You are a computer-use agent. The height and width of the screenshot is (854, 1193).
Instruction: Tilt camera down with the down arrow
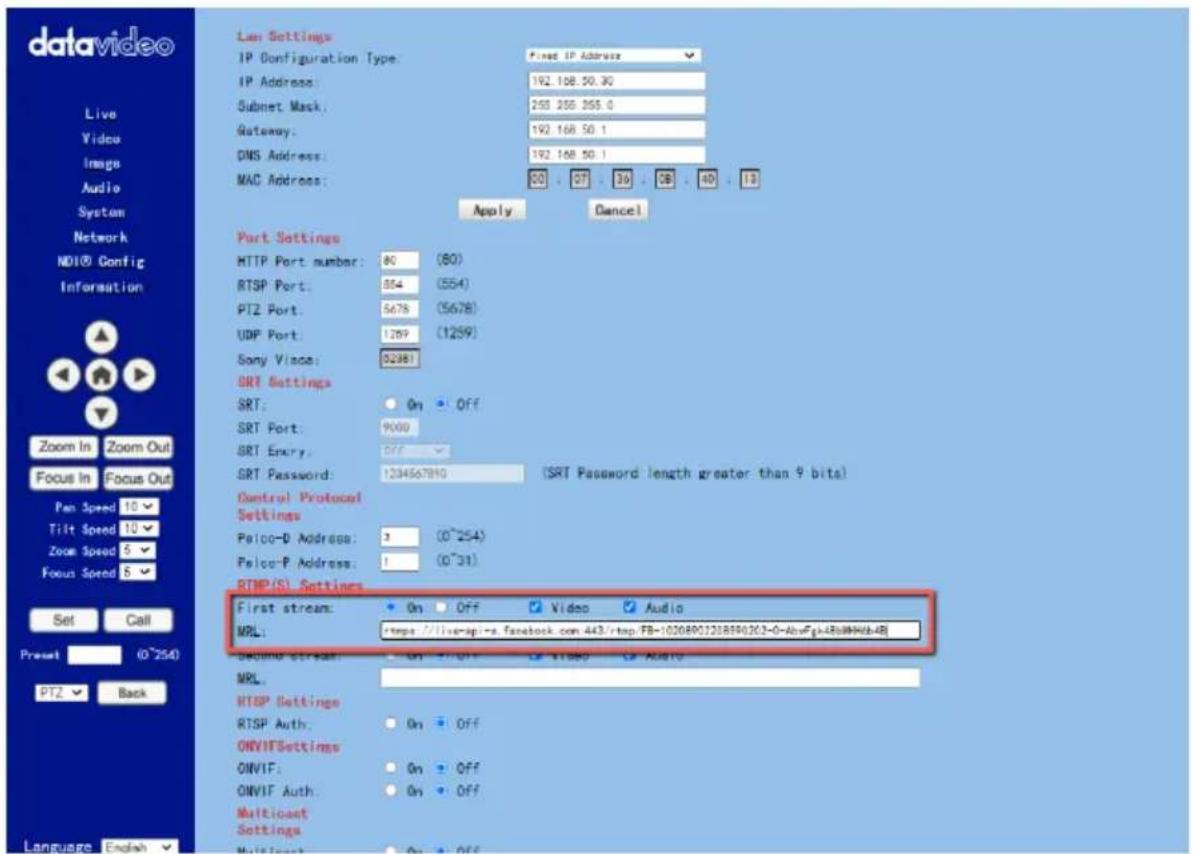[x=101, y=413]
